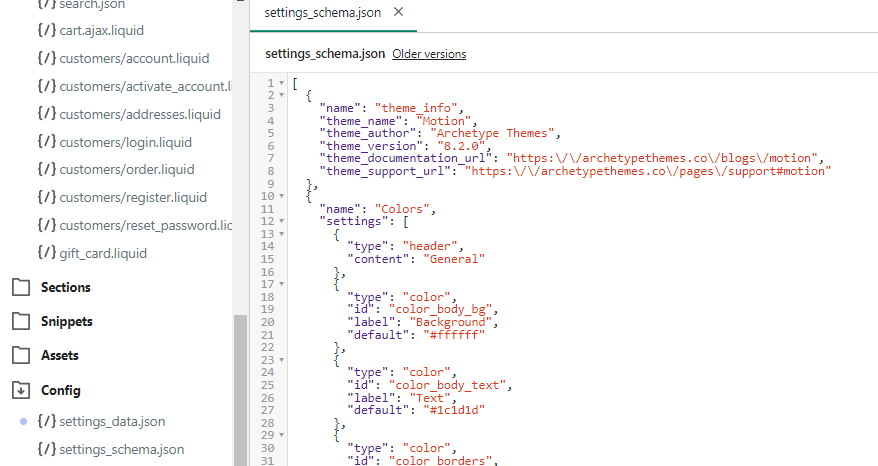Fold the settings array at line 12
878x466 pixels.
282,221
